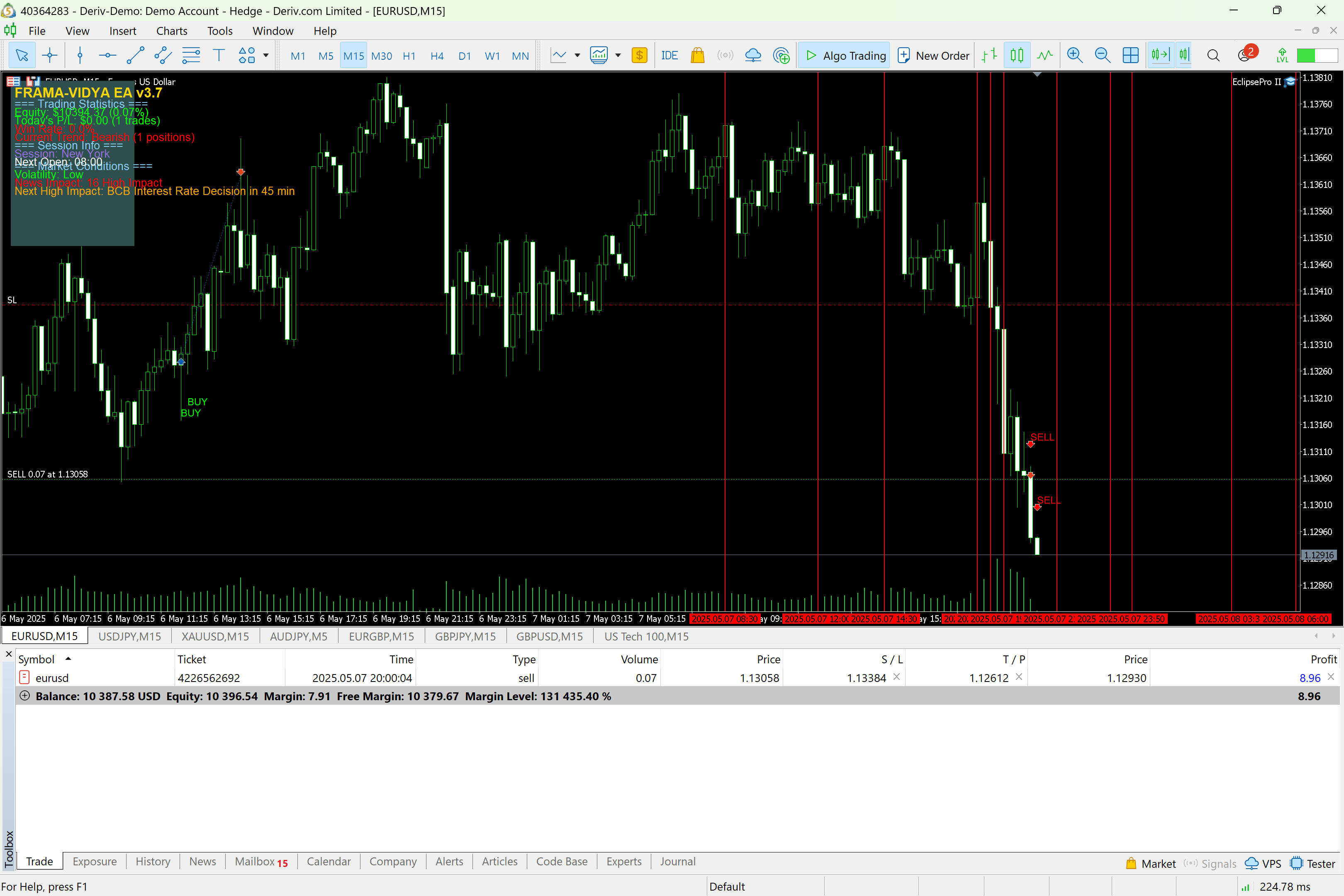Click the LVL price levels icon
The image size is (1344, 896).
(x=1282, y=56)
